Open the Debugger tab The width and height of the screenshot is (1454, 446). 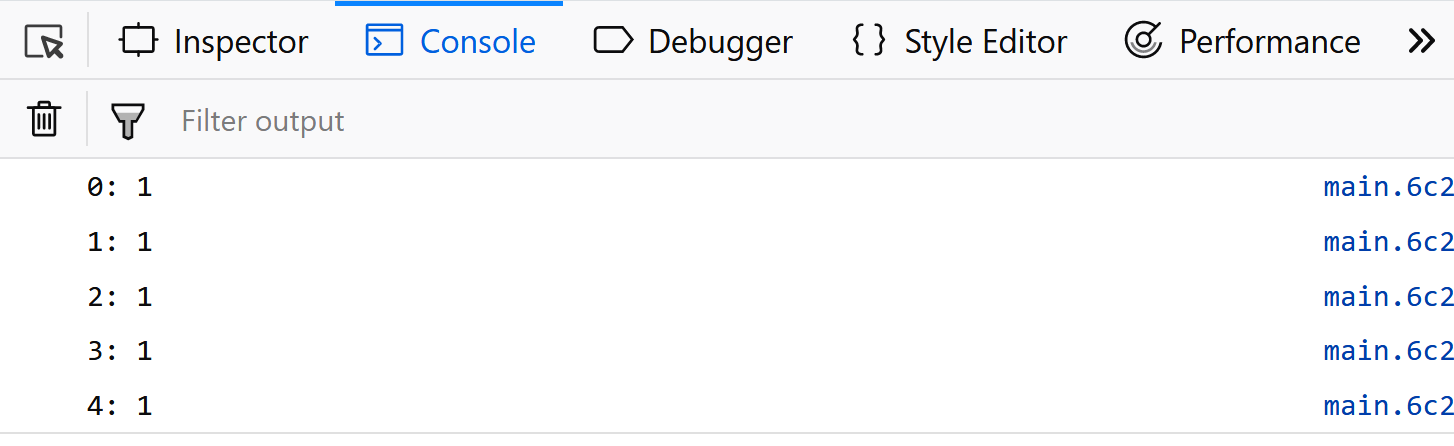(693, 42)
